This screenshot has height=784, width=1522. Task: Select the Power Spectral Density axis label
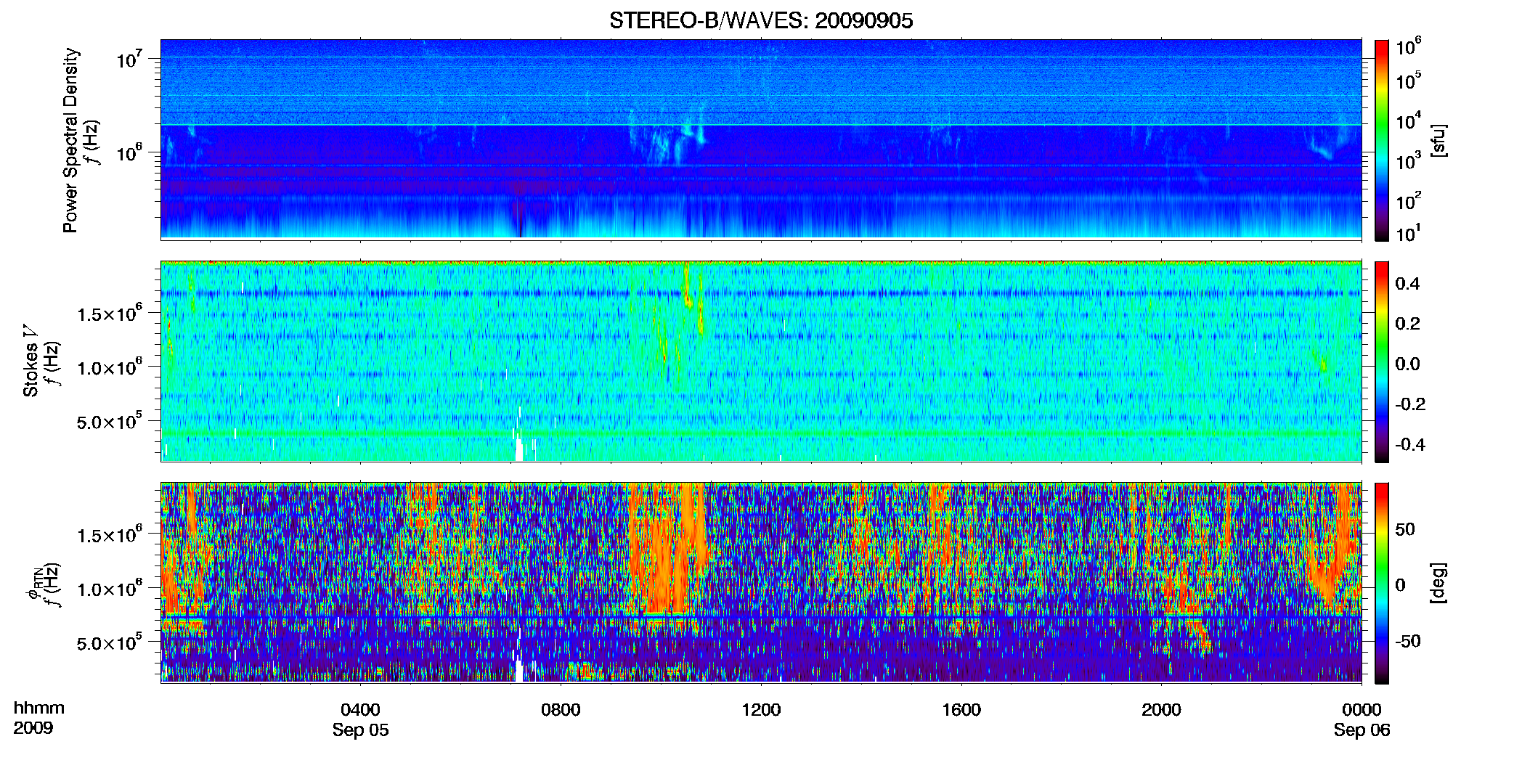(x=70, y=140)
